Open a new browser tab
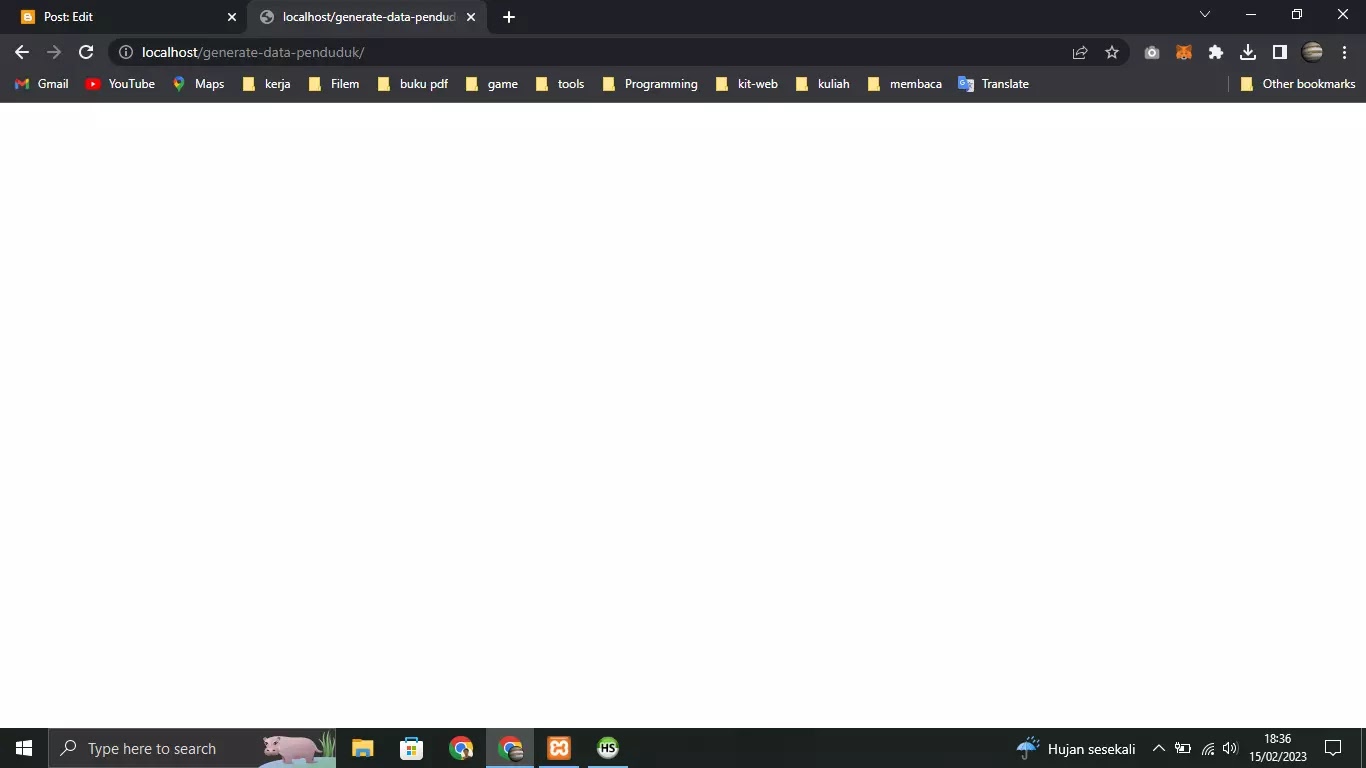 tap(509, 17)
